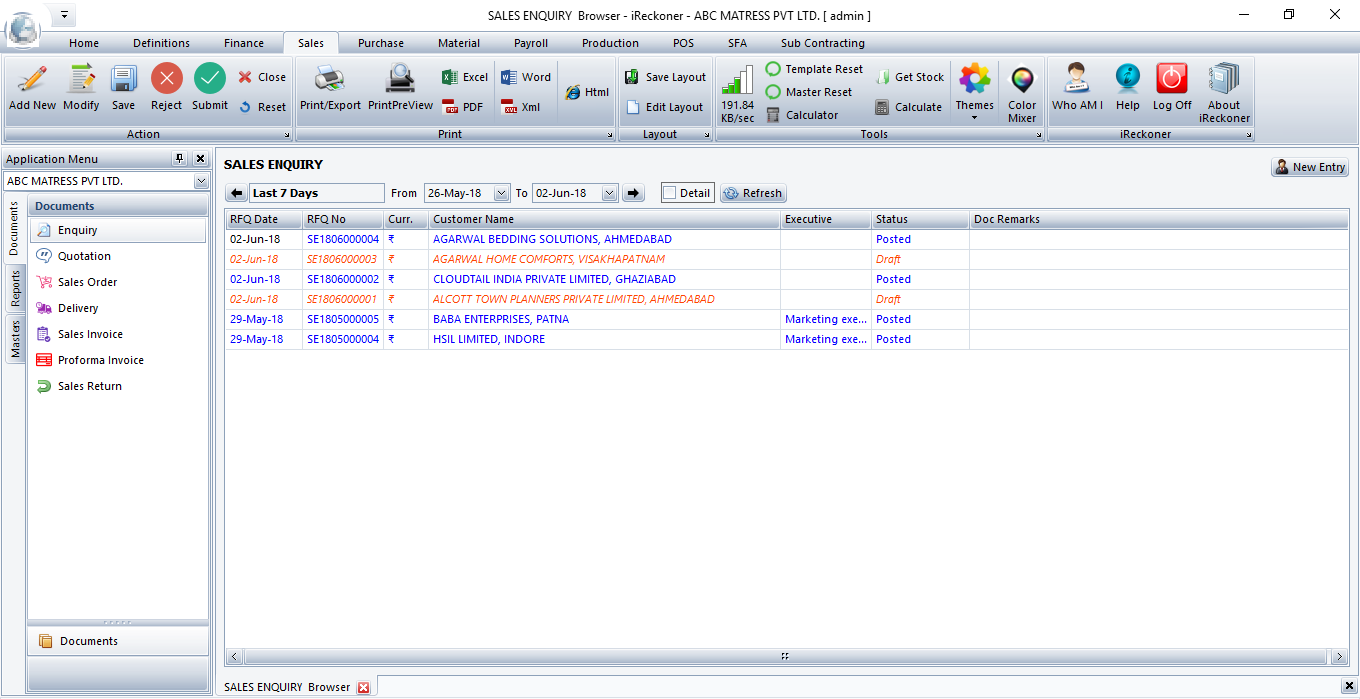Switch to the Purchase ribbon tab

coord(381,43)
